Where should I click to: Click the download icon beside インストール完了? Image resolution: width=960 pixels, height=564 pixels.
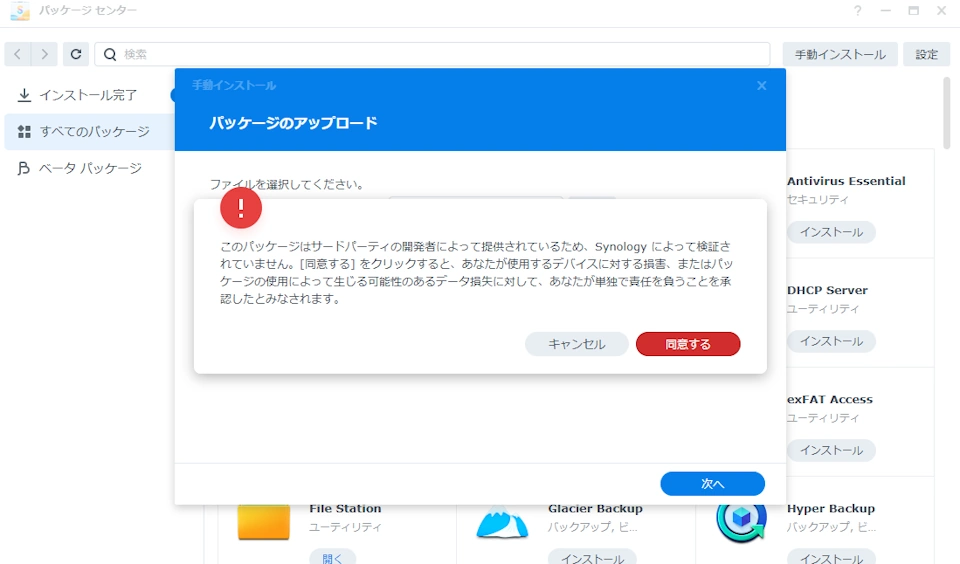point(24,95)
